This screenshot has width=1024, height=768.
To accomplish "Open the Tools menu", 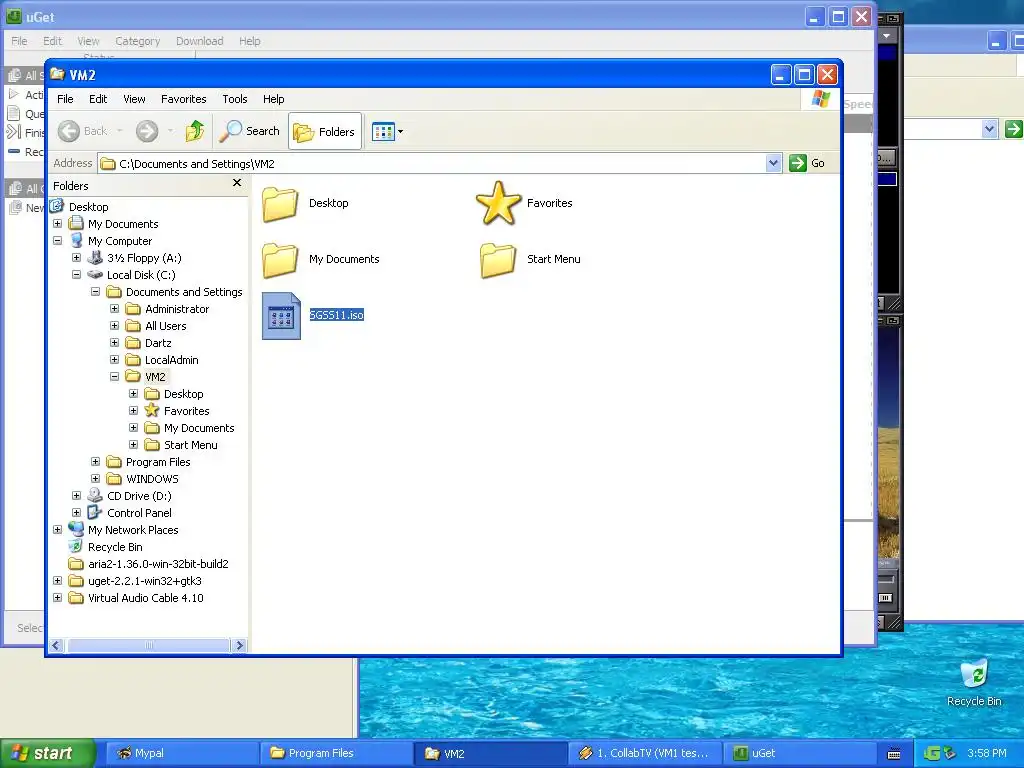I will pos(234,99).
